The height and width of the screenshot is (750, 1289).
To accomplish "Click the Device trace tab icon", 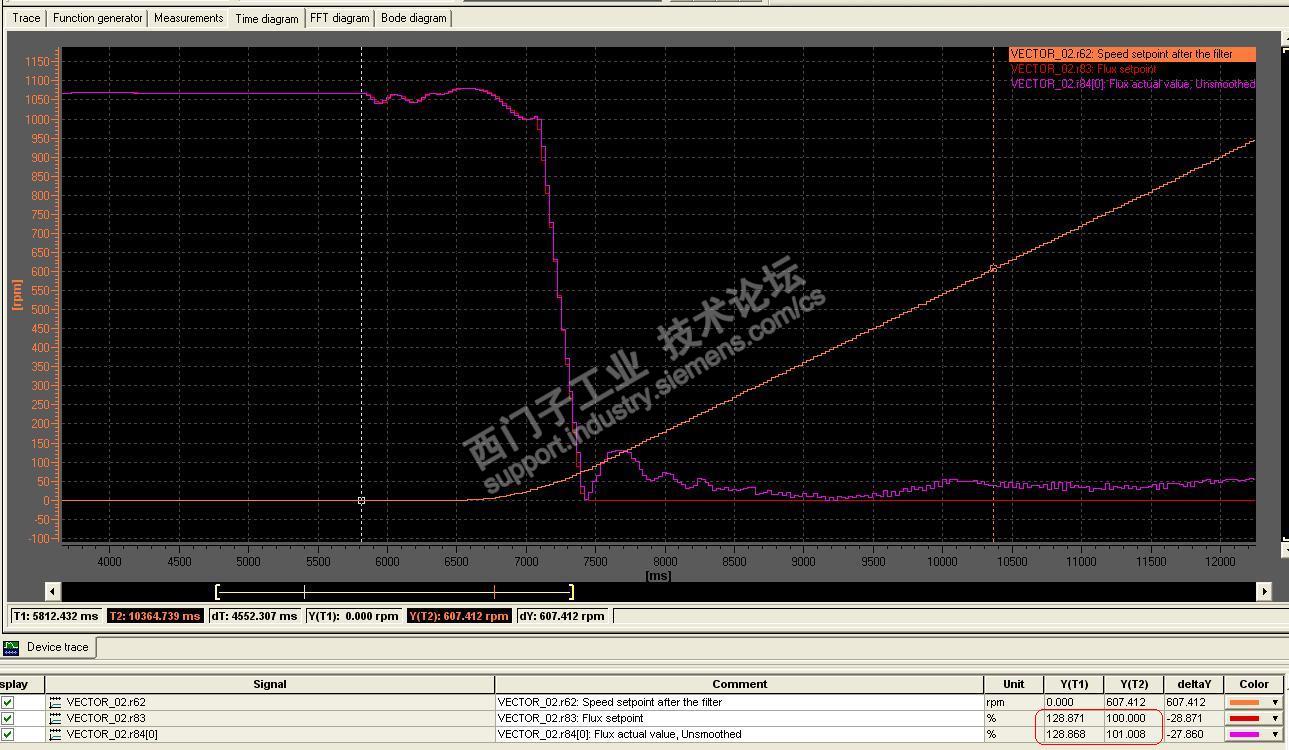I will [11, 647].
